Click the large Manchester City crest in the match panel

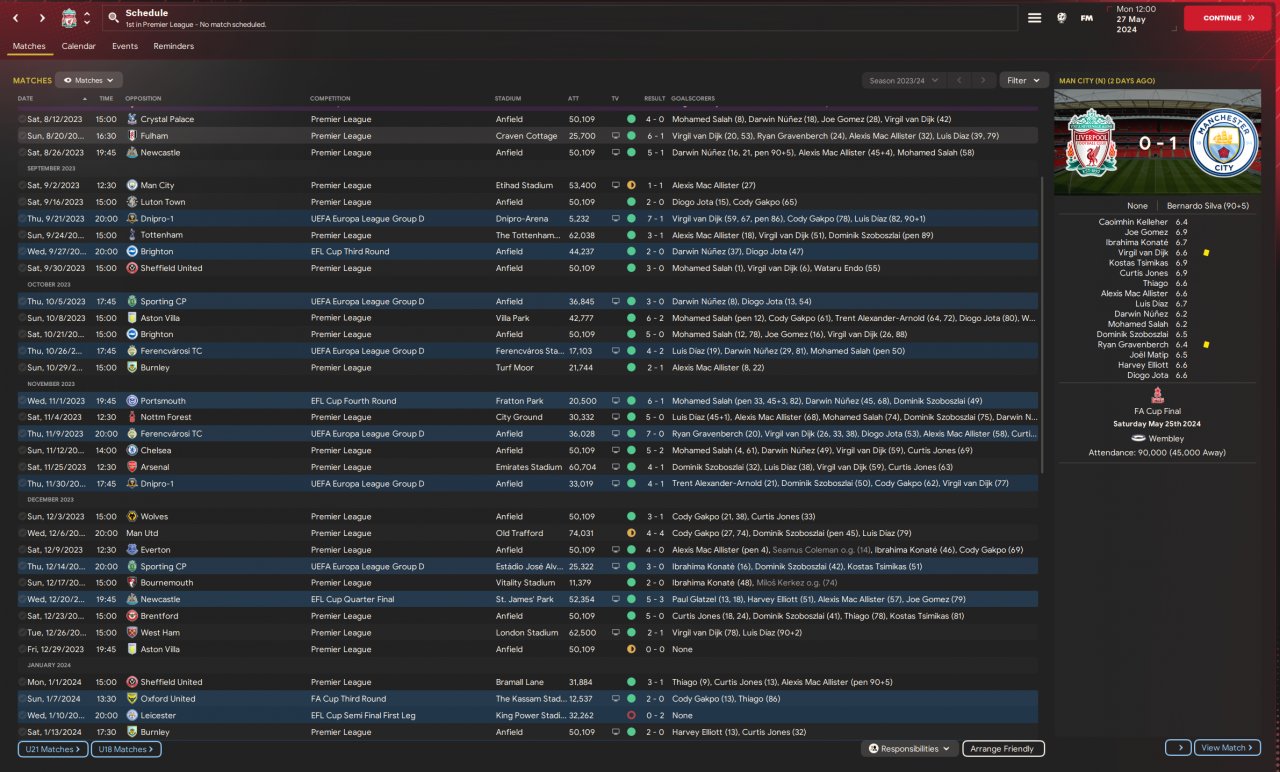click(x=1226, y=142)
